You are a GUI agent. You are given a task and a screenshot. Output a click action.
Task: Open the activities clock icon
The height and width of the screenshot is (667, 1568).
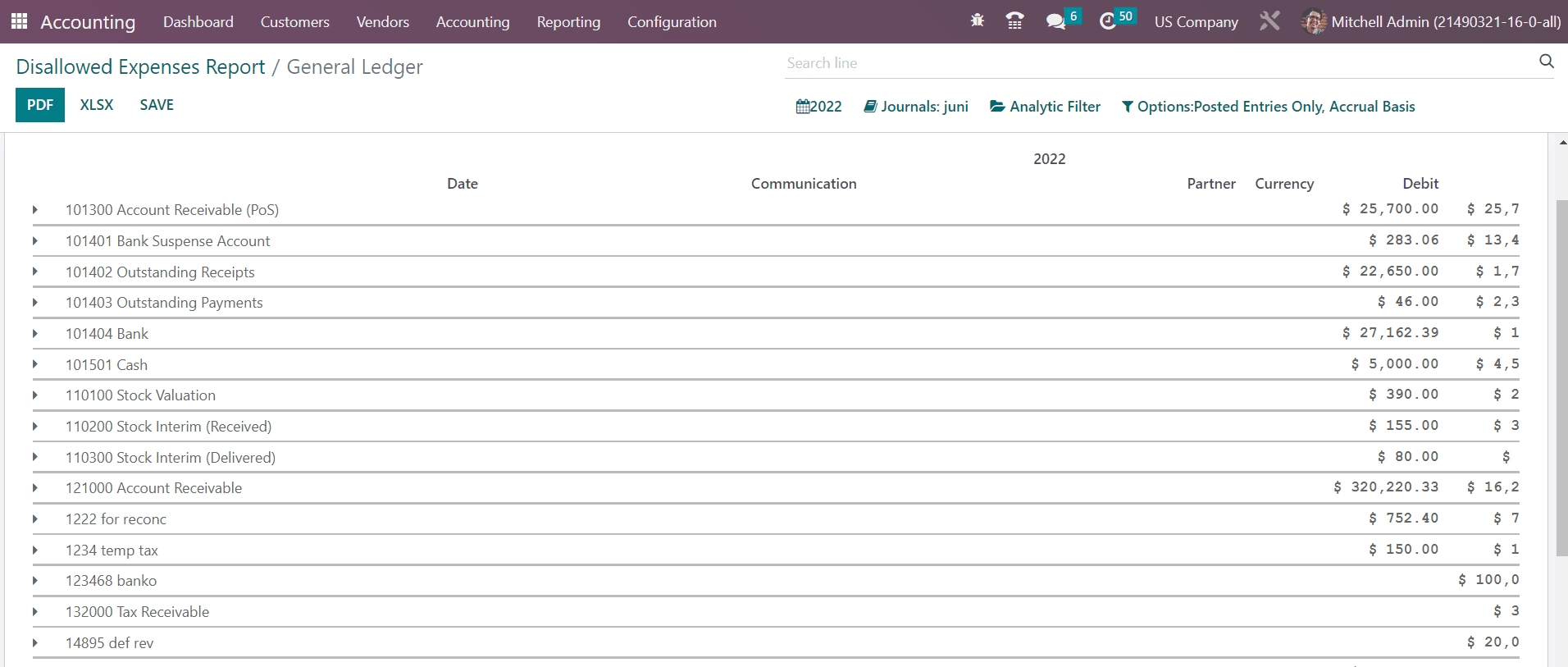(x=1108, y=21)
